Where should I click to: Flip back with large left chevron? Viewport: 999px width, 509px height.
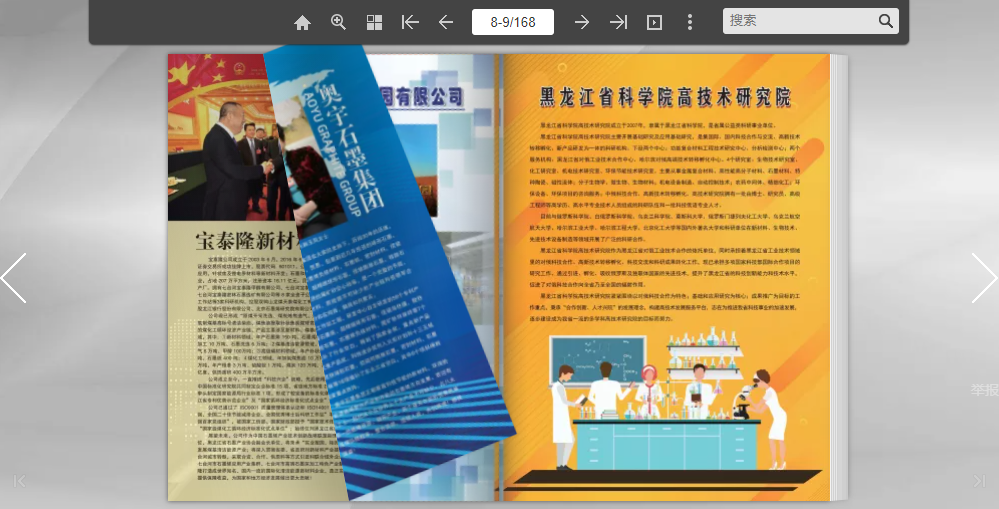(x=14, y=278)
